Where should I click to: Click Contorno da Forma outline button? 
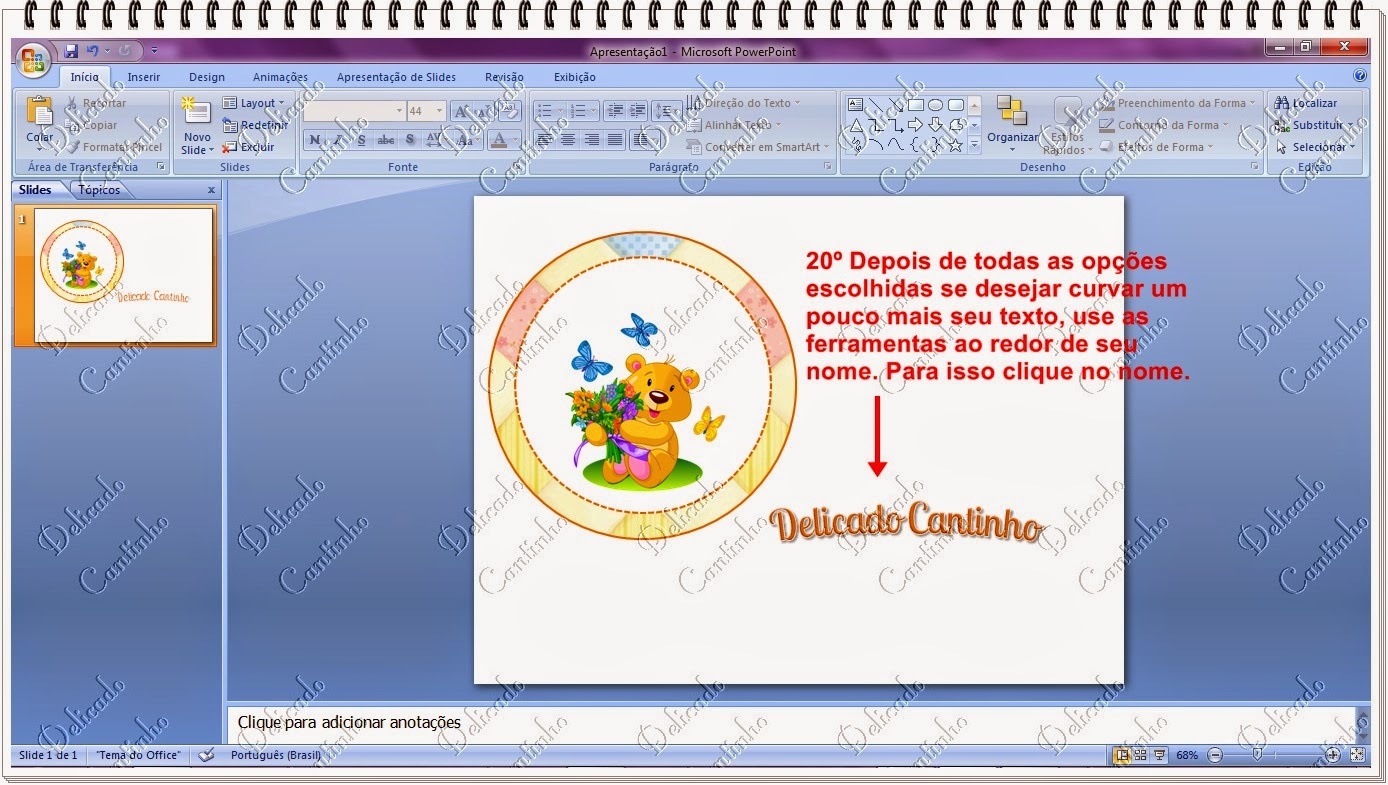[x=1164, y=125]
